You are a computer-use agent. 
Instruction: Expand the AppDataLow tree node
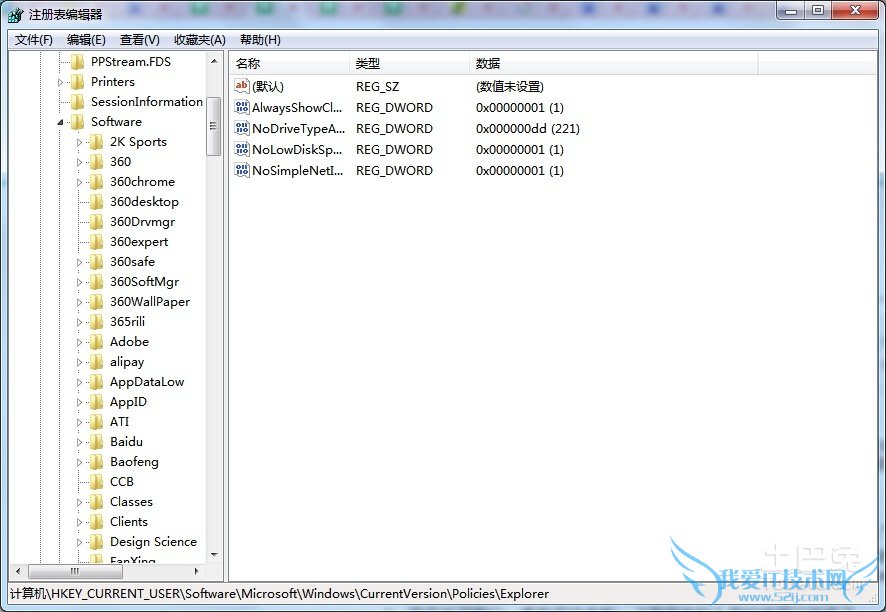pos(80,382)
